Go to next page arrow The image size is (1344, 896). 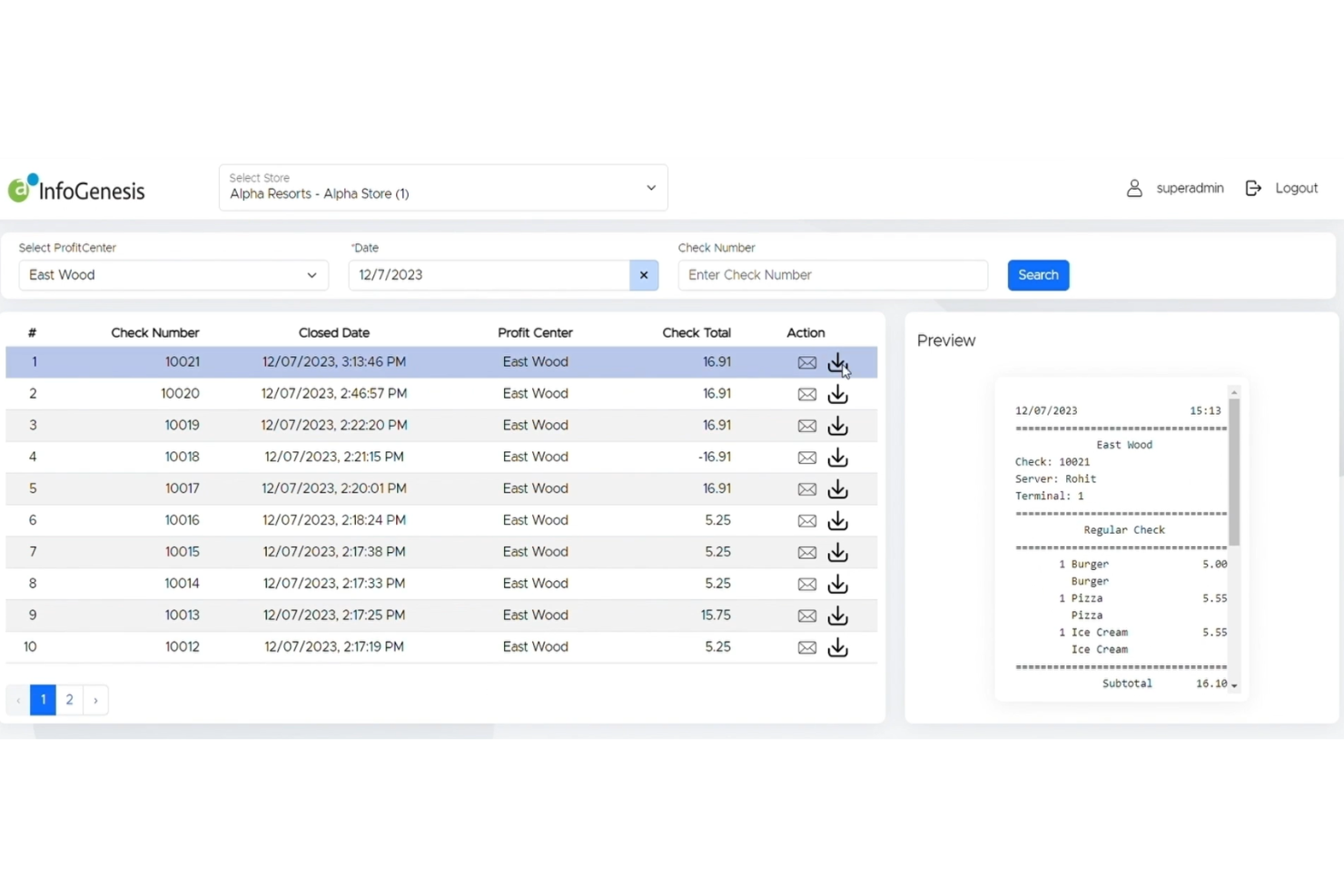[x=95, y=700]
